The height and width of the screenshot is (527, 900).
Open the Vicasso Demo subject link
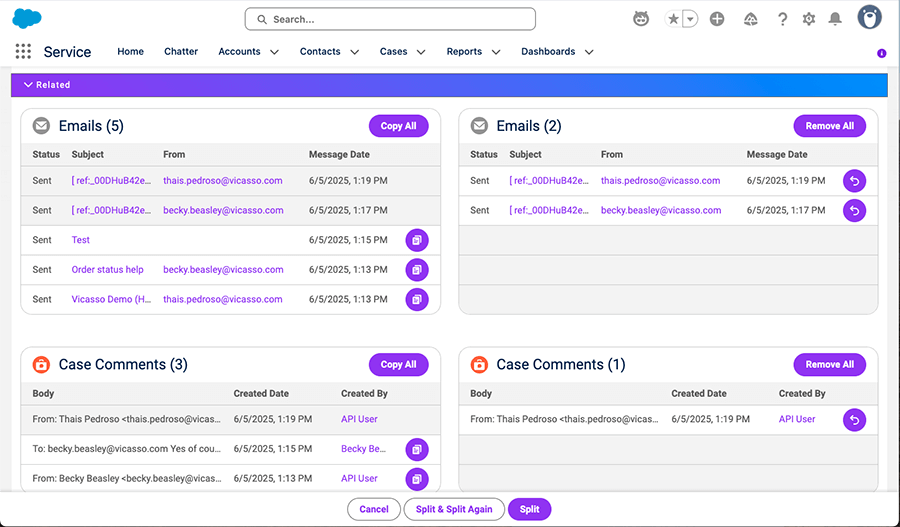click(111, 299)
